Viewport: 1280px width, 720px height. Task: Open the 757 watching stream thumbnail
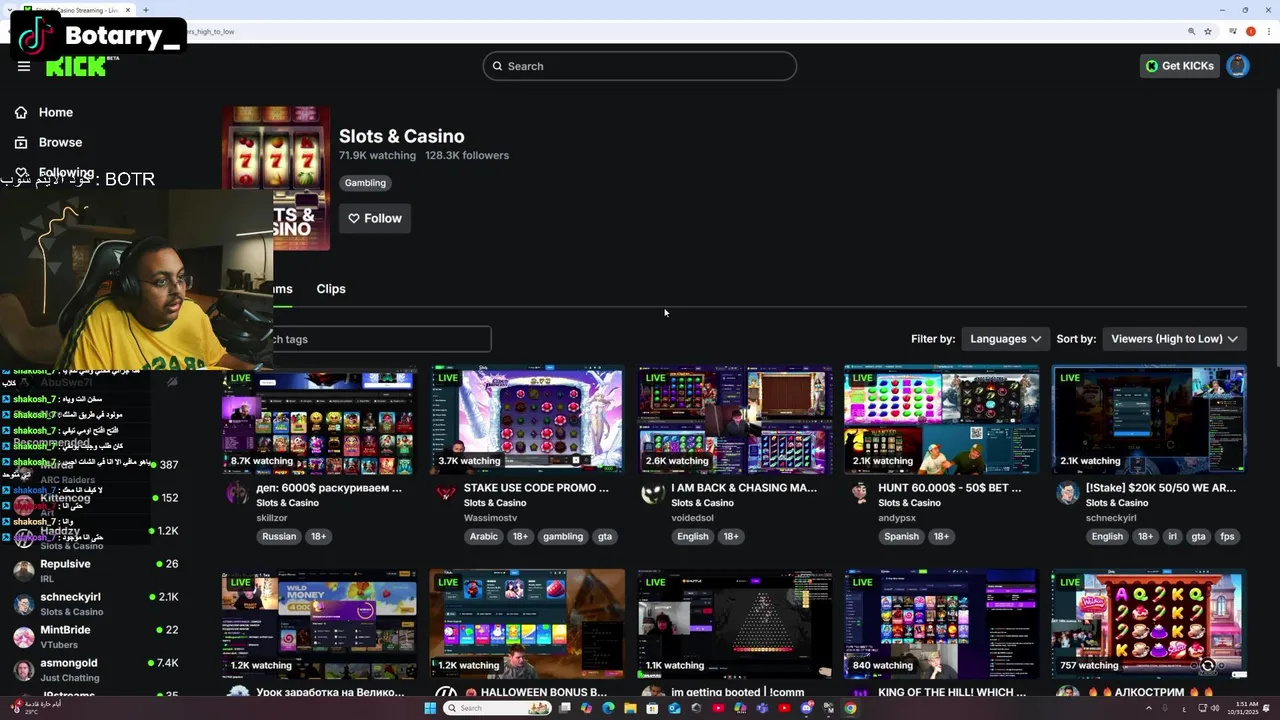pyautogui.click(x=1149, y=624)
